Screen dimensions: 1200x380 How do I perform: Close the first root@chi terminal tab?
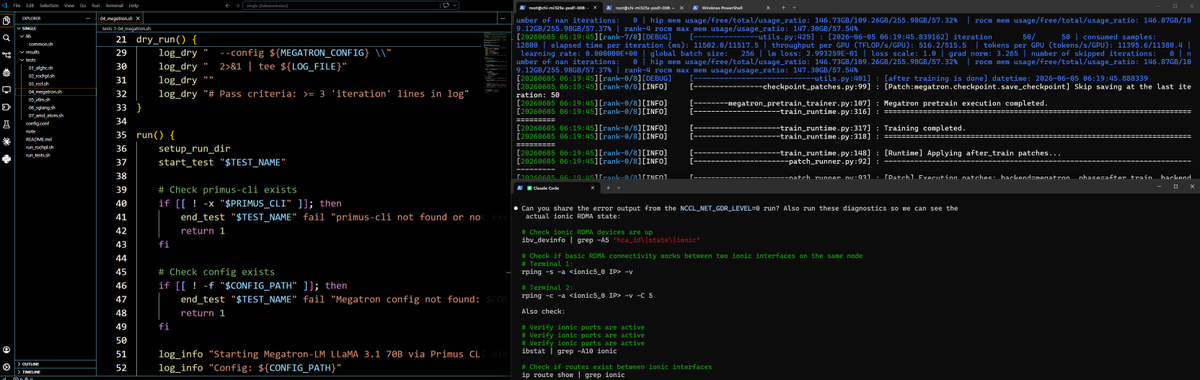click(596, 8)
